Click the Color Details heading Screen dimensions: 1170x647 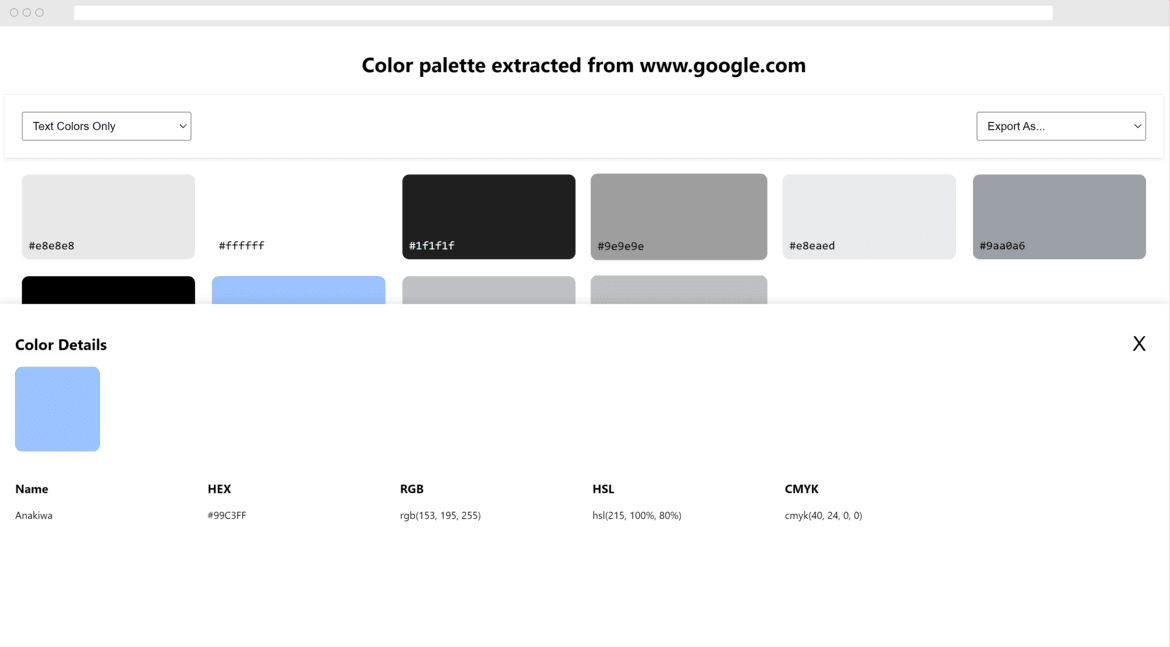pyautogui.click(x=61, y=345)
